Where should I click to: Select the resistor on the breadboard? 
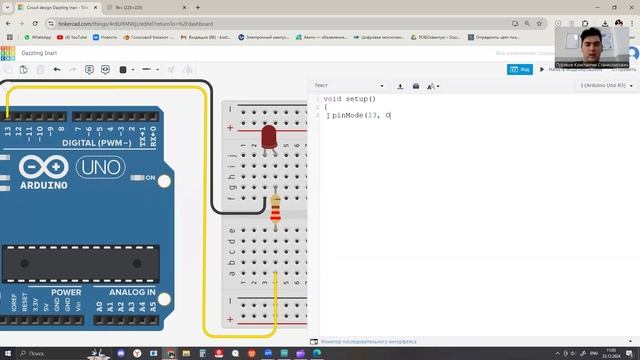coord(276,209)
